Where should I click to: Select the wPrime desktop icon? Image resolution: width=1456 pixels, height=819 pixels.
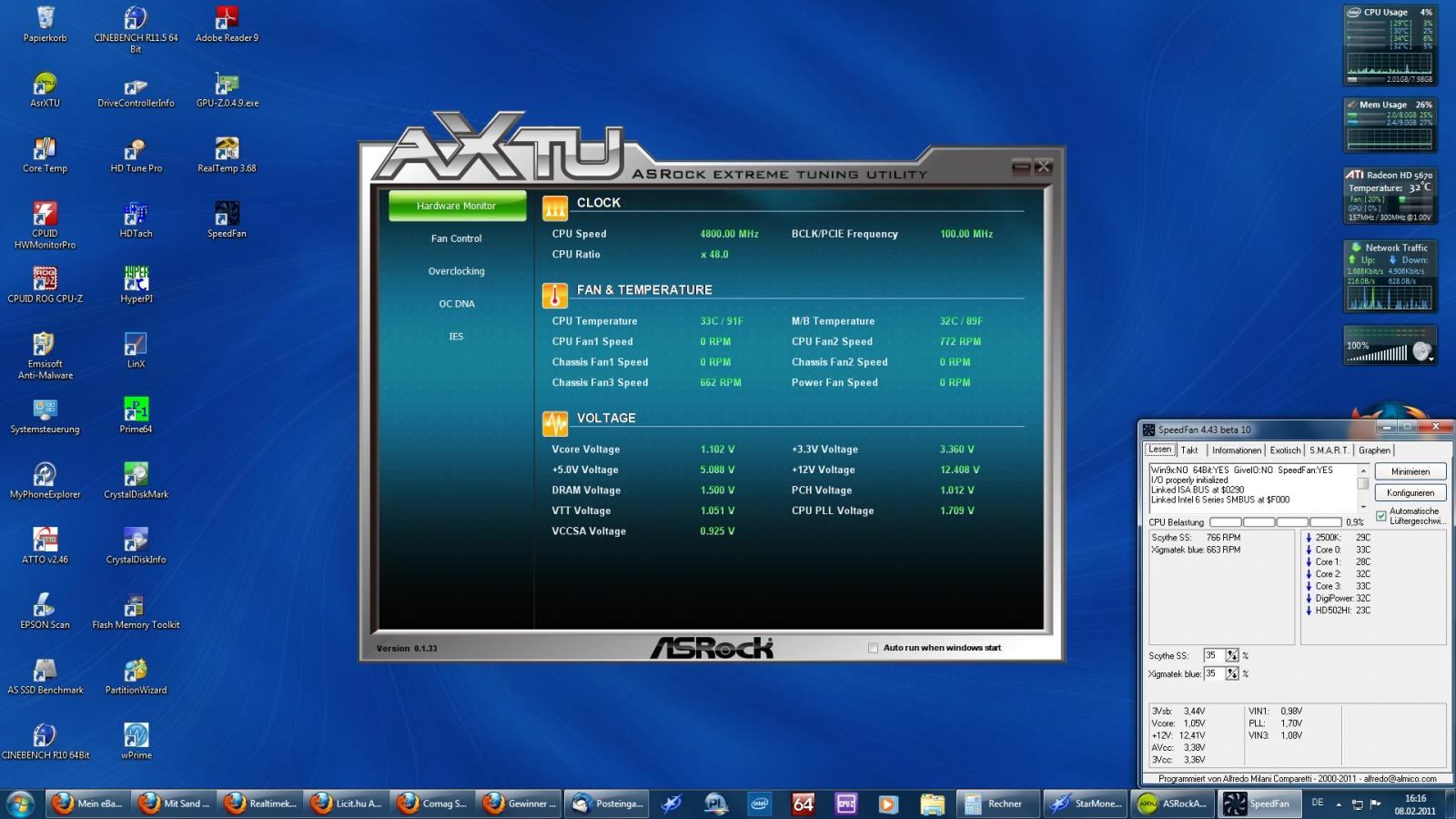point(136,743)
